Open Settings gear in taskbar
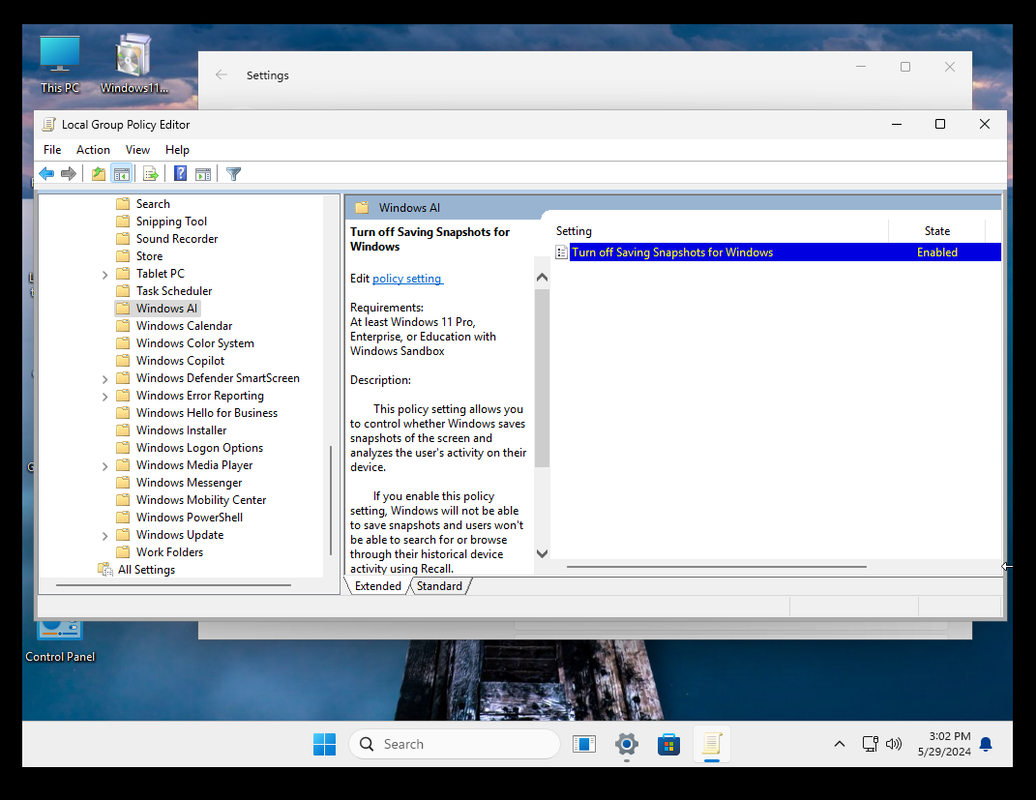Viewport: 1036px width, 800px height. [626, 745]
